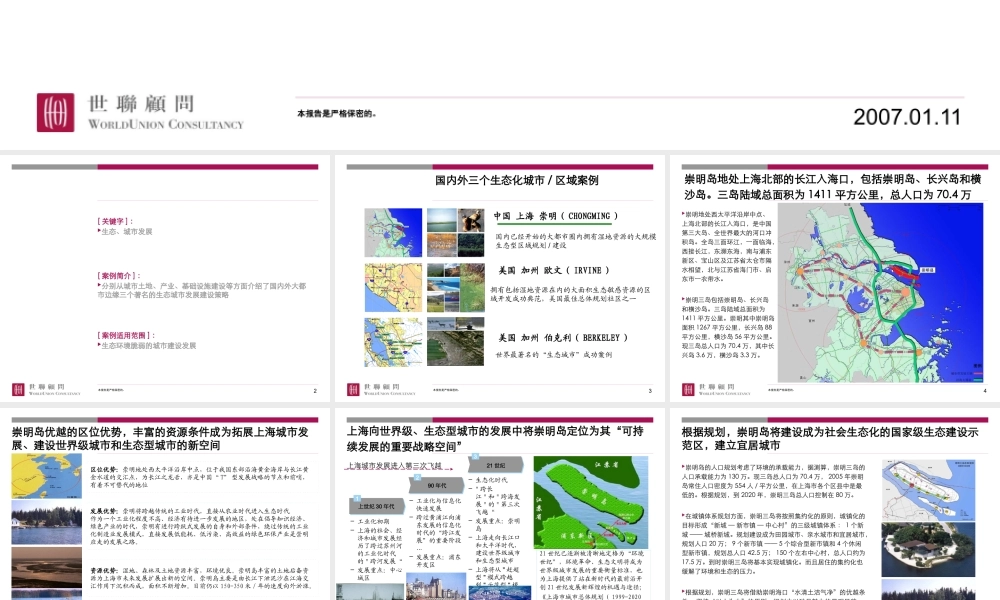Click the 90年代 timeline box
Screen dimensions: 1000x600
[x=437, y=485]
